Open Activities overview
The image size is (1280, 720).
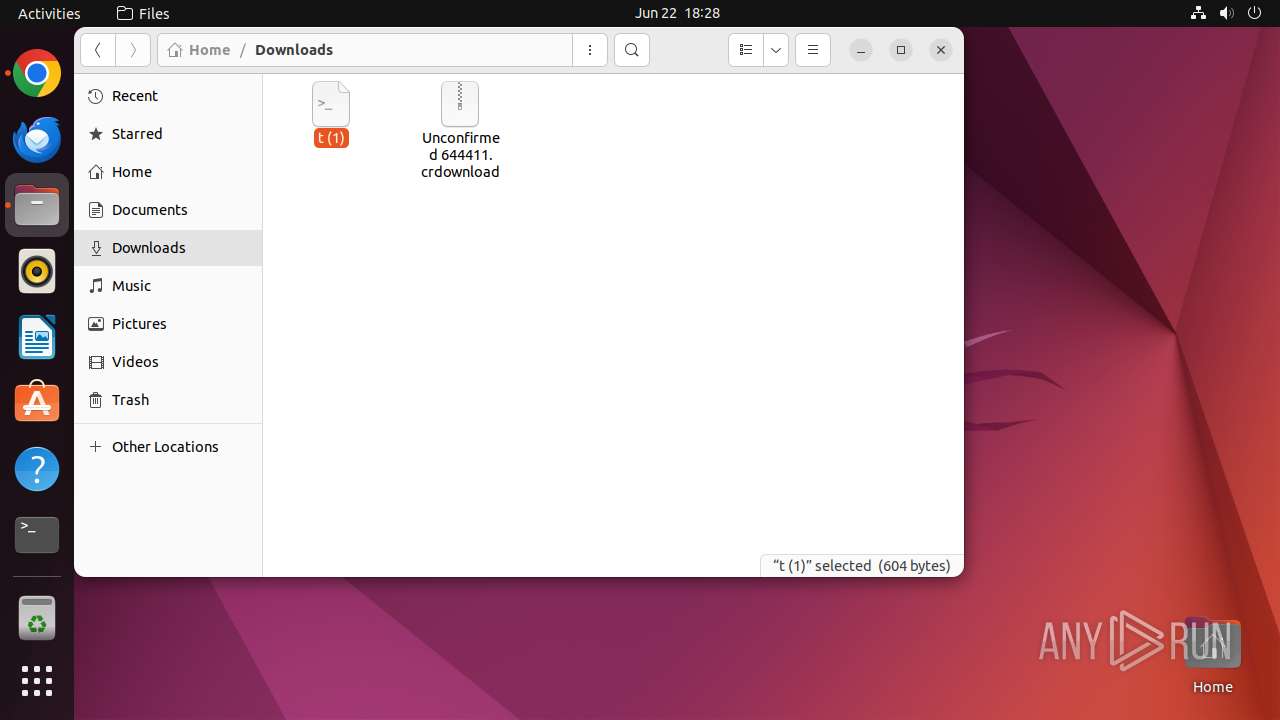tap(49, 13)
